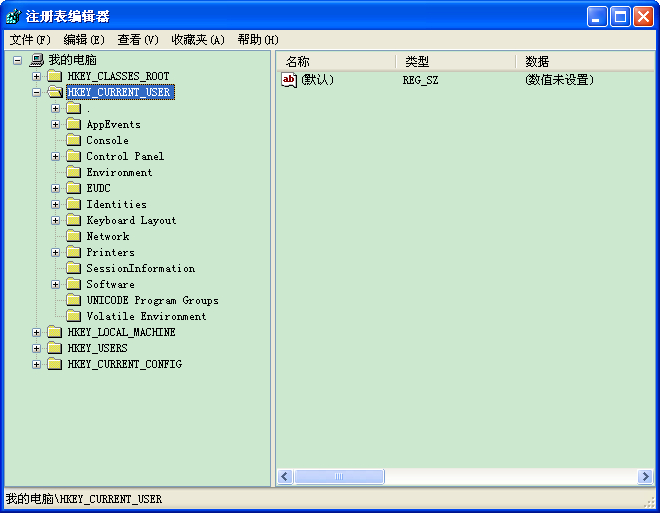Select the Volatile Environment key
This screenshot has width=660, height=513.
tap(146, 317)
